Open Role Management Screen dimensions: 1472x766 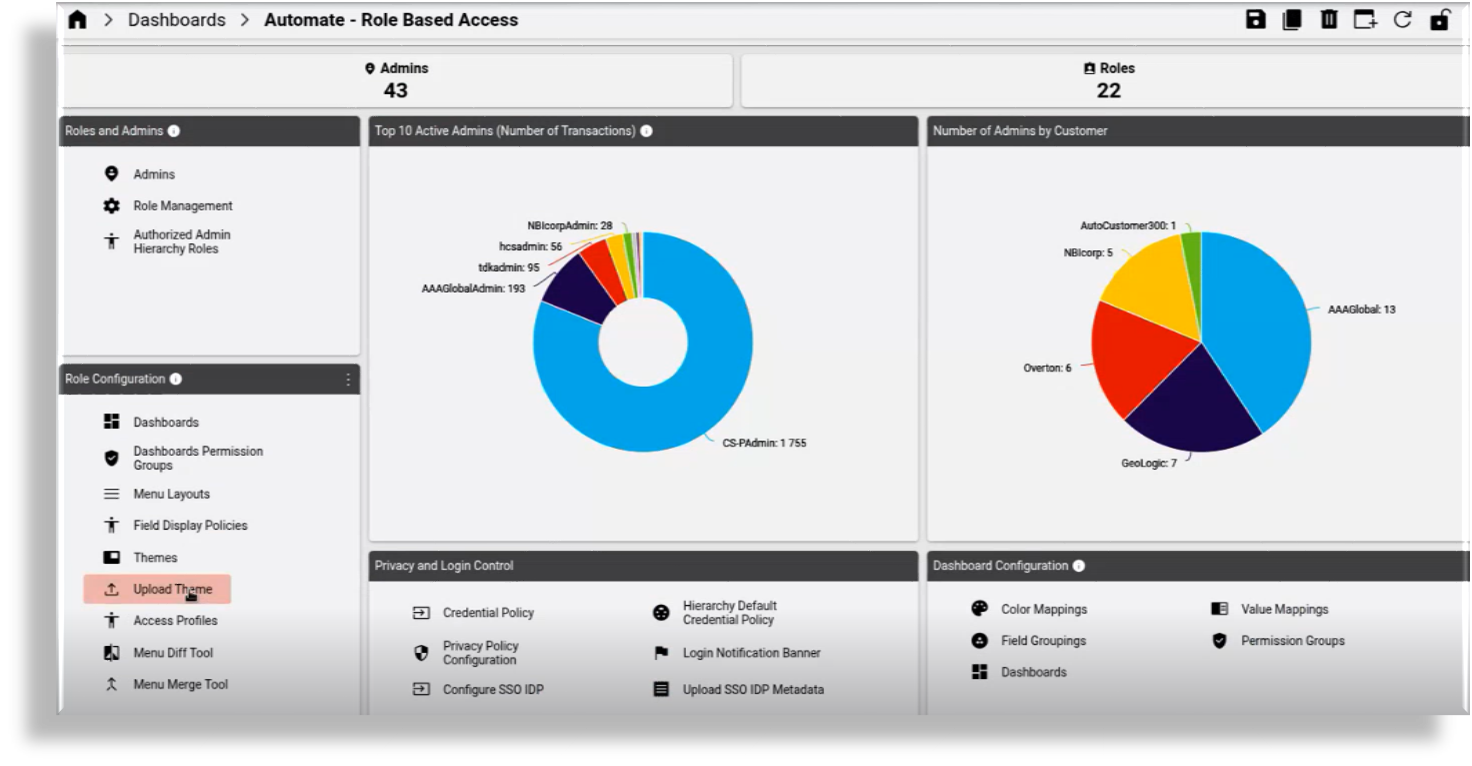[182, 206]
